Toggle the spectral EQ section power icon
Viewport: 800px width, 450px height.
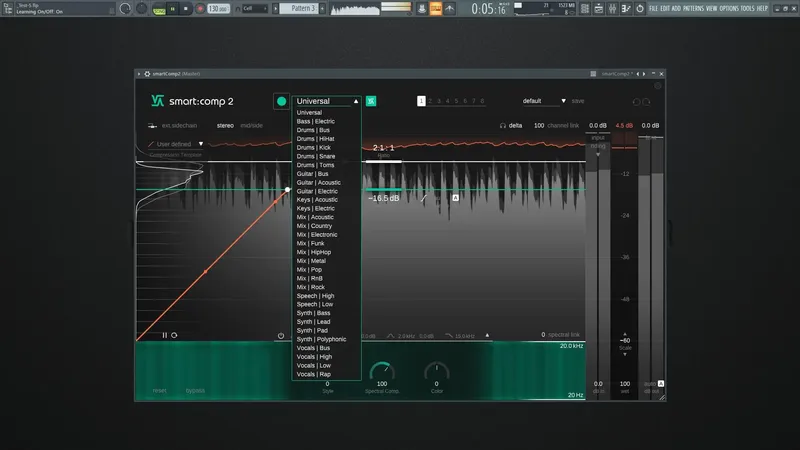coord(281,336)
